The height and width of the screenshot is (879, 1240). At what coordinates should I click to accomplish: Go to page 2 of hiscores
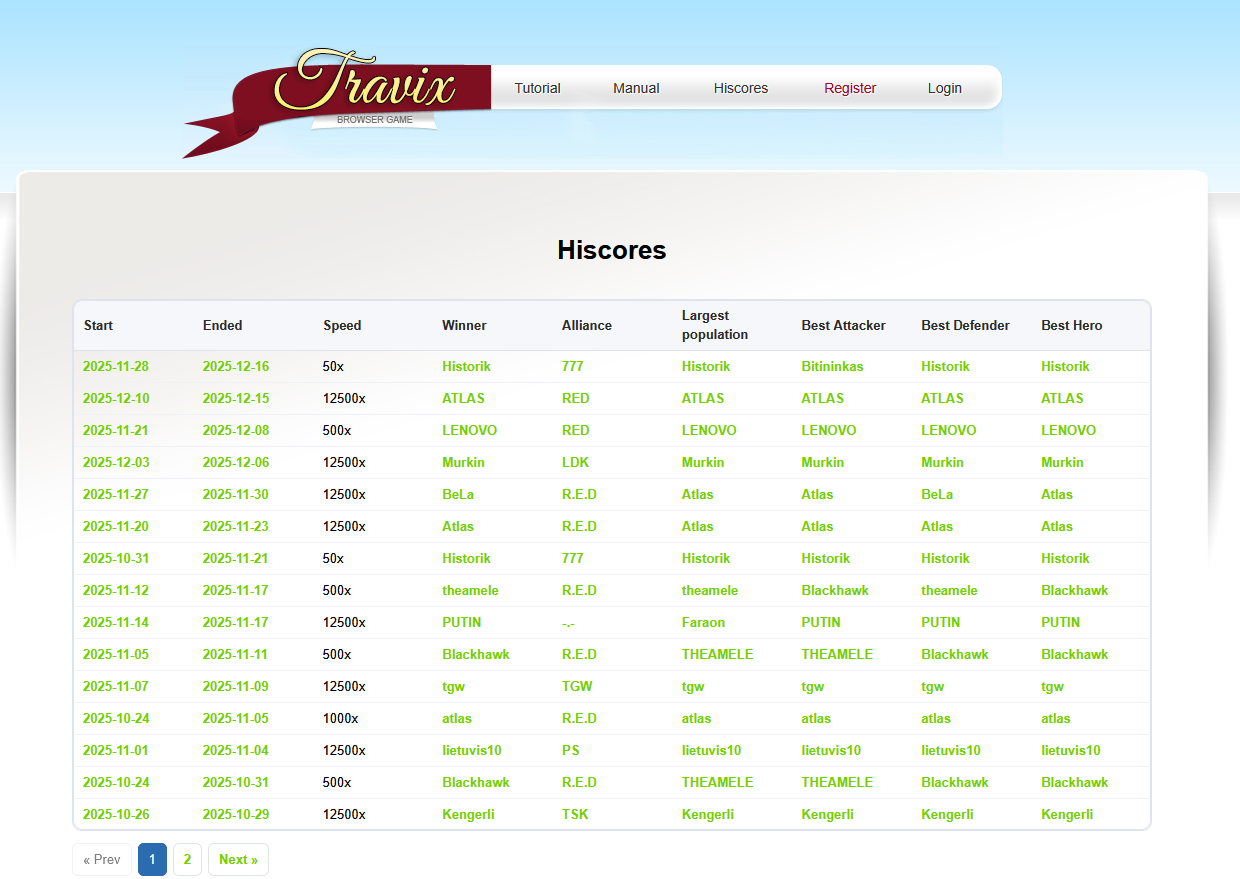coord(187,860)
